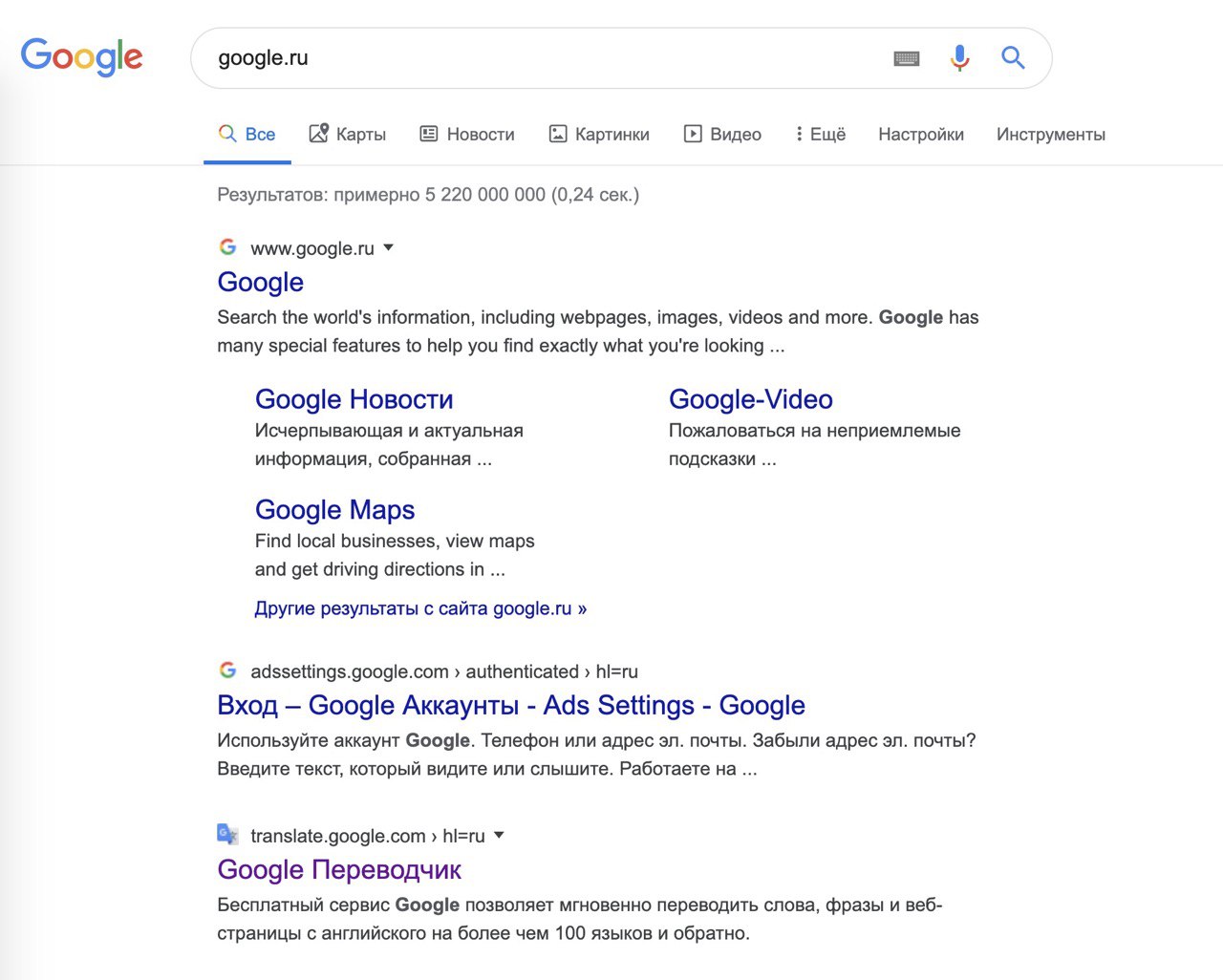1223x980 pixels.
Task: Click the snippet starting 'Search the world's information'
Action: (598, 331)
